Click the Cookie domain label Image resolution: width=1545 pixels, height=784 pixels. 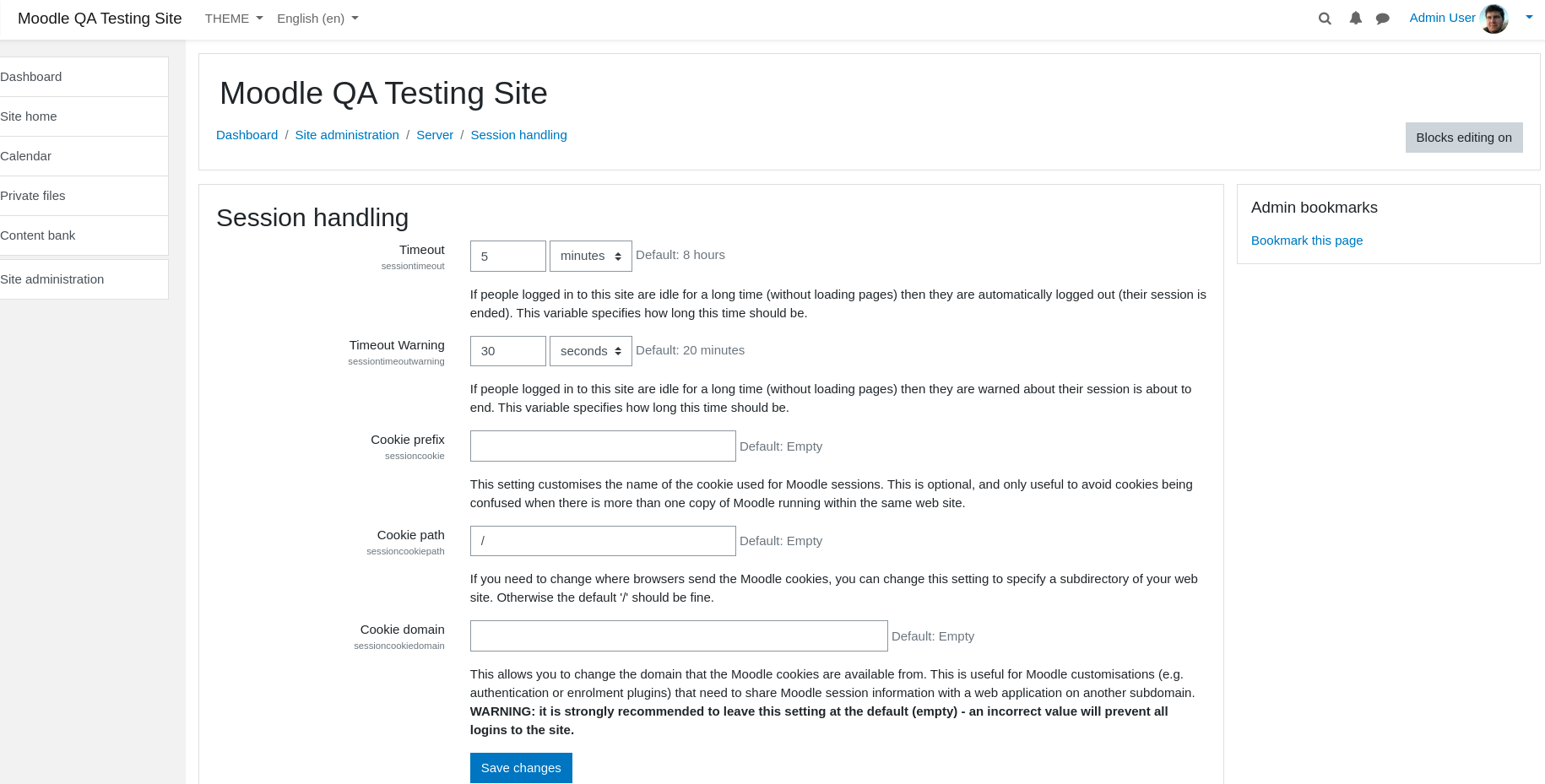pos(402,630)
